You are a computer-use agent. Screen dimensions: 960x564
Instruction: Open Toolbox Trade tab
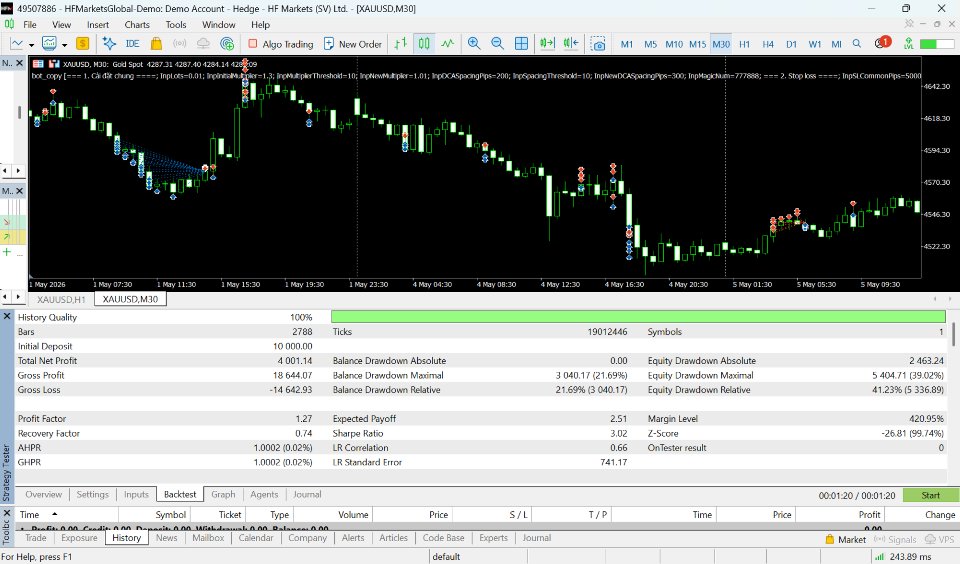[x=36, y=538]
